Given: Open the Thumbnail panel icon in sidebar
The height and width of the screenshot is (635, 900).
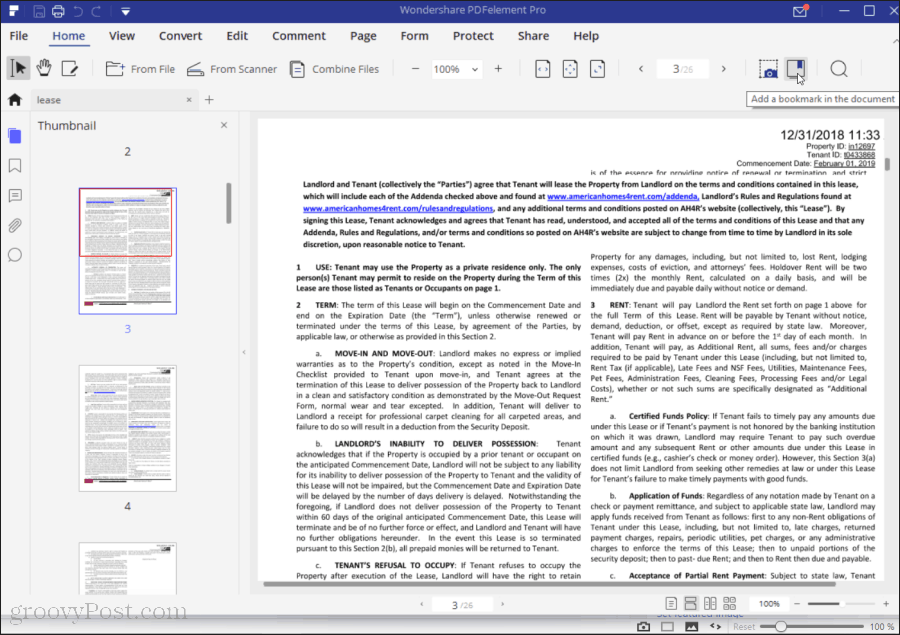Looking at the screenshot, I should click(13, 135).
